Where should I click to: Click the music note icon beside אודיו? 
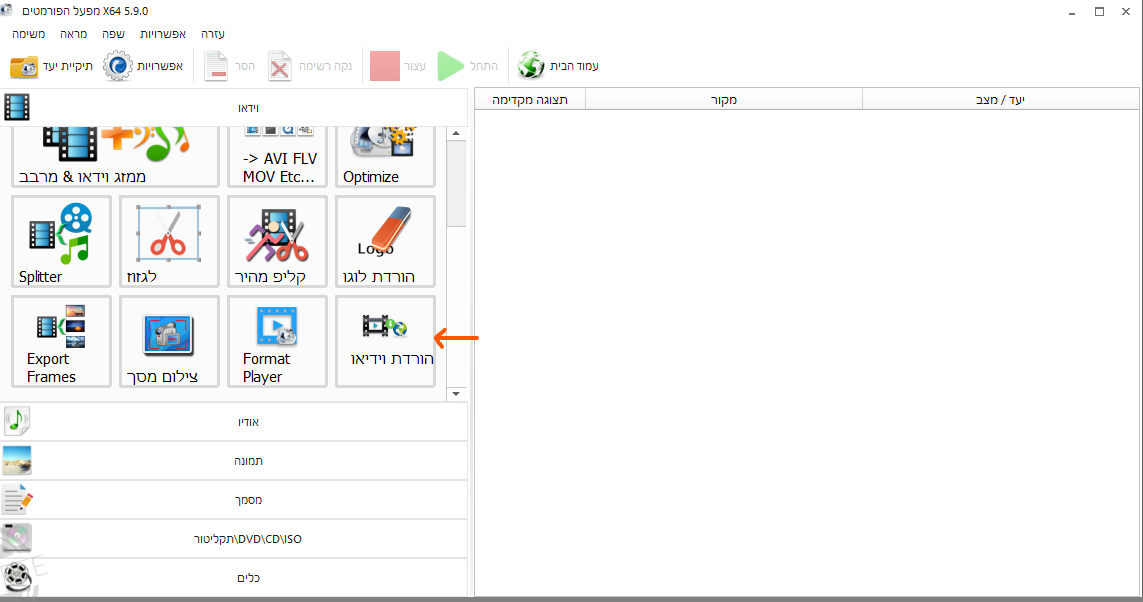16,421
